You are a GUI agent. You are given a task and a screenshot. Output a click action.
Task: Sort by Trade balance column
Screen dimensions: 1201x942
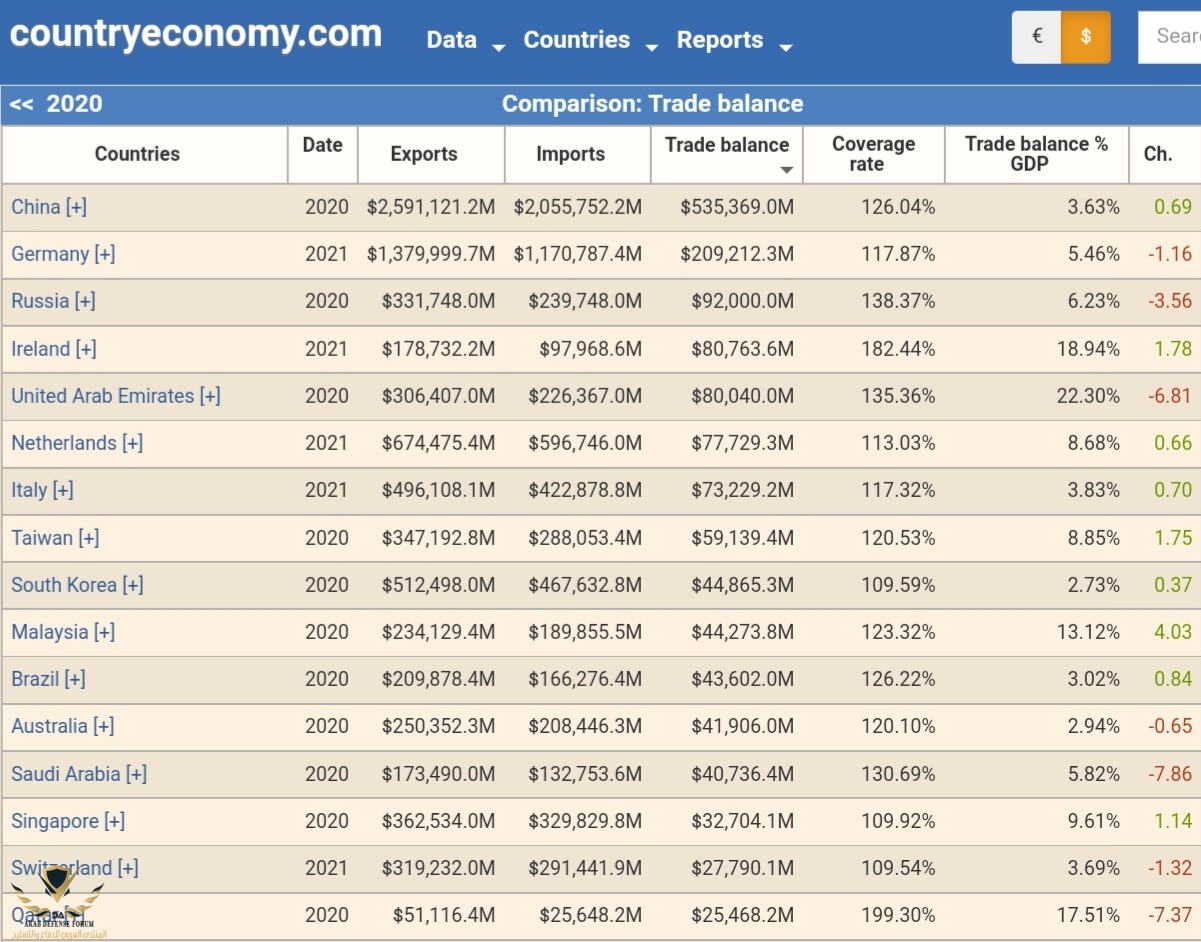tap(727, 154)
